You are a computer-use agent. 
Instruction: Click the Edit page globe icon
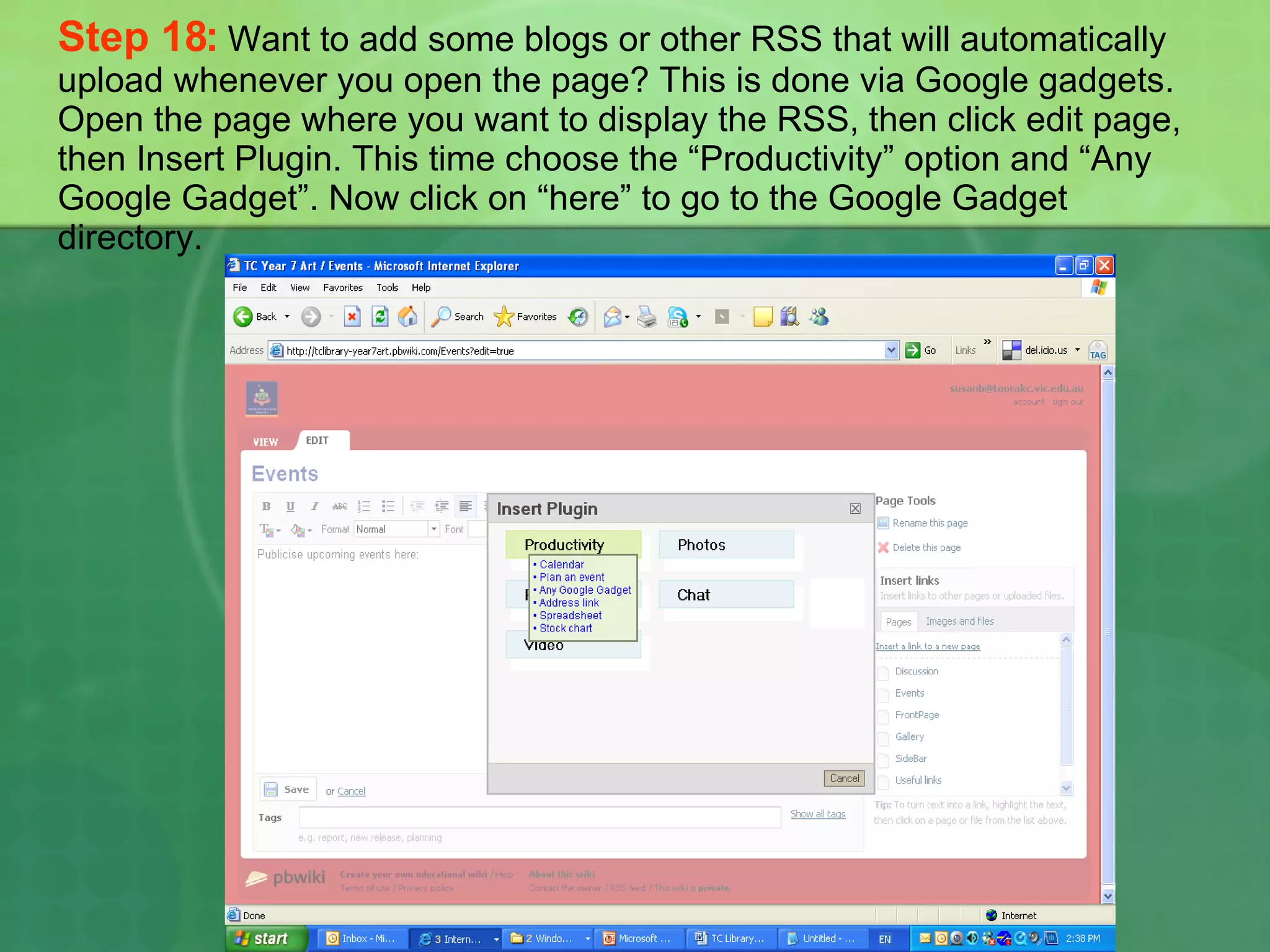677,317
